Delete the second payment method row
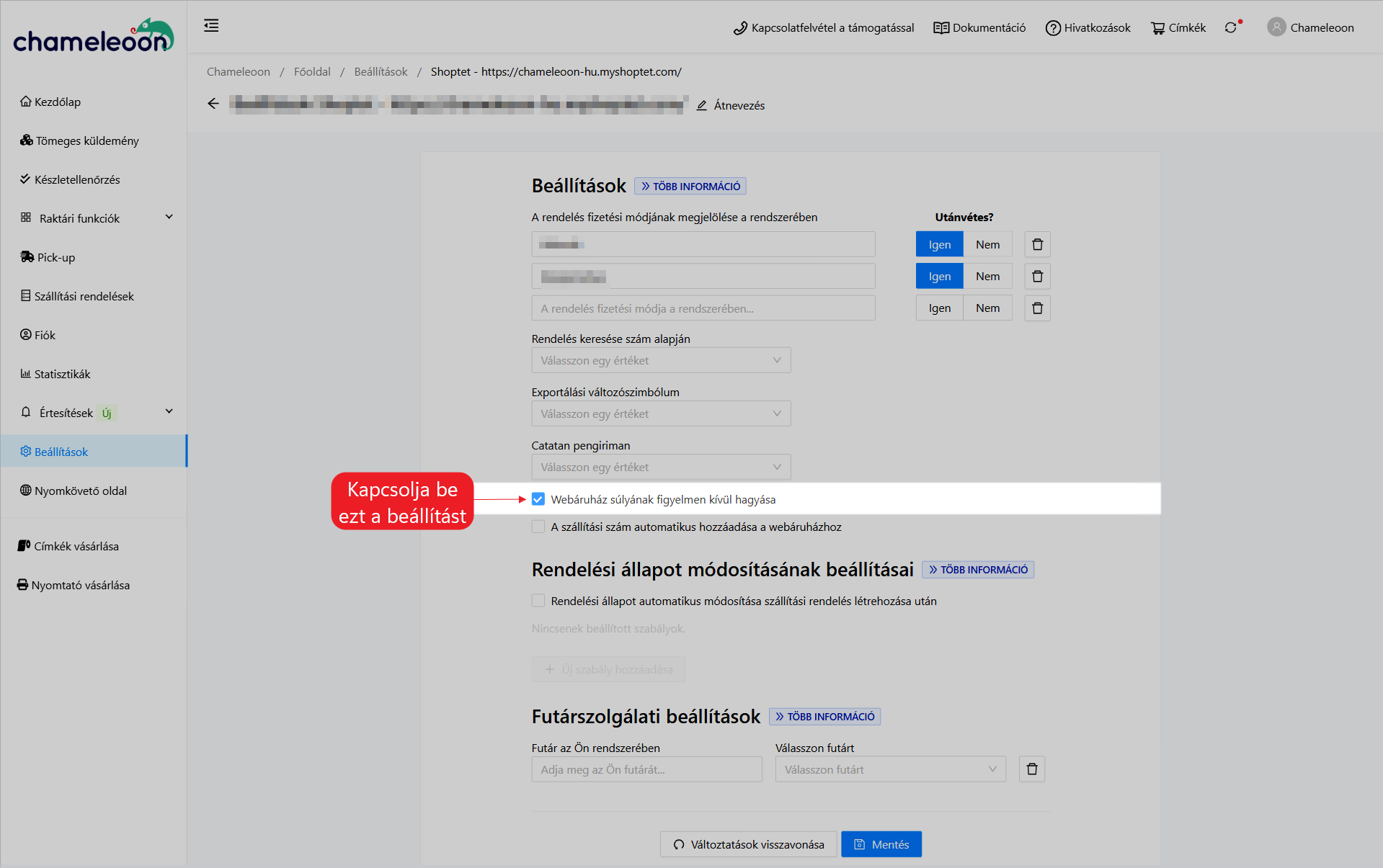Image resolution: width=1383 pixels, height=868 pixels. point(1037,277)
